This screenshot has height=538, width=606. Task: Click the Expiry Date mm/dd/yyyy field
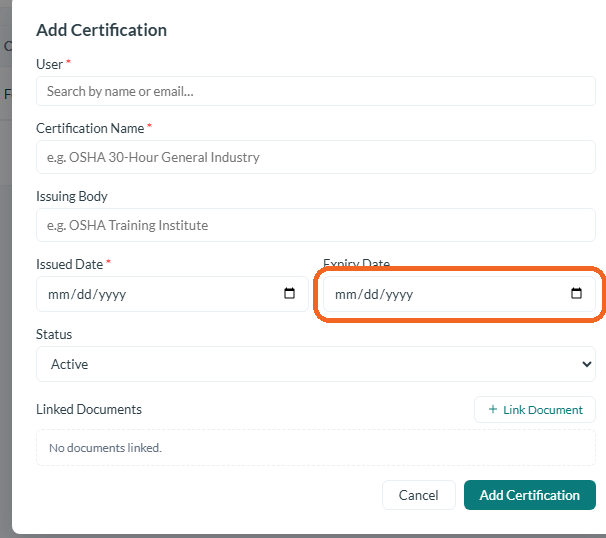tap(459, 294)
